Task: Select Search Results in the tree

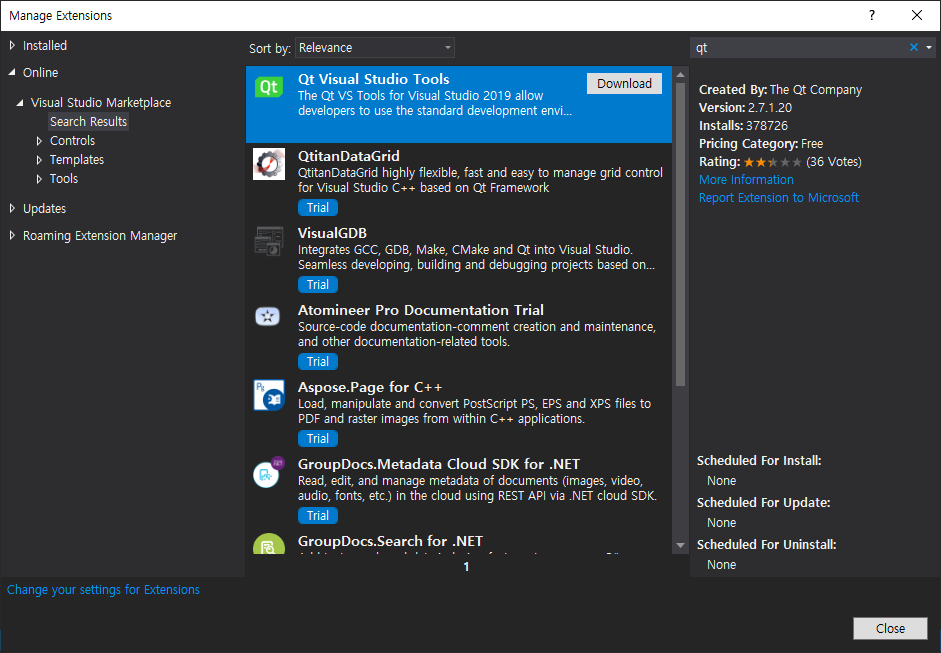Action: (x=88, y=121)
